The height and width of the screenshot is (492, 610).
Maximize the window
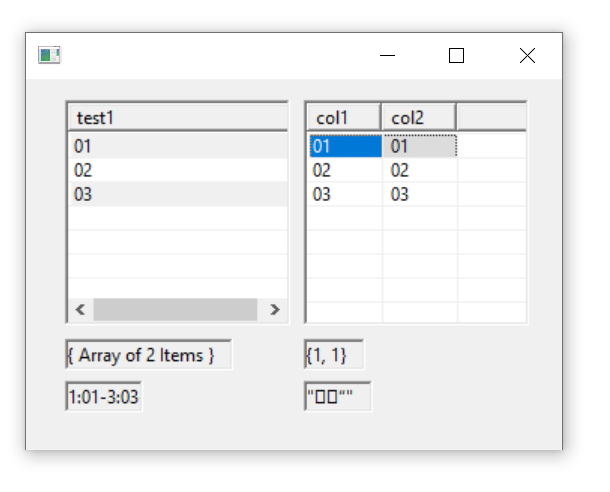[x=456, y=56]
